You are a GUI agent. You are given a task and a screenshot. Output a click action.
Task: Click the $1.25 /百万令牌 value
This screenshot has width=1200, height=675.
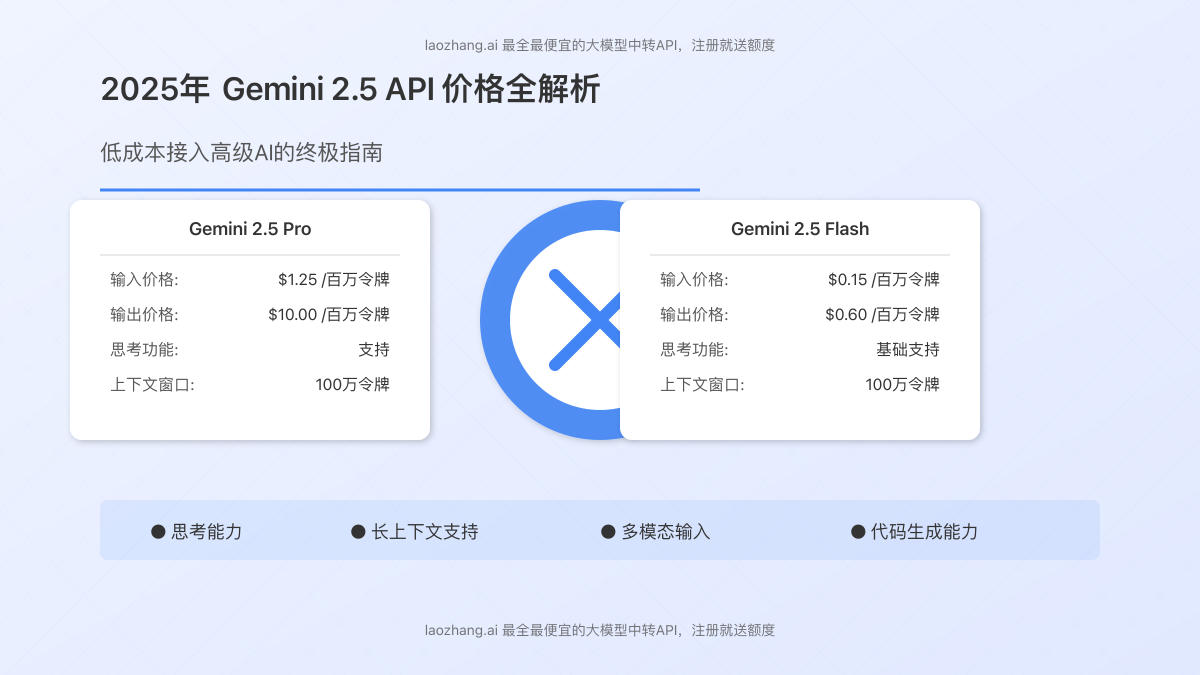pos(334,280)
